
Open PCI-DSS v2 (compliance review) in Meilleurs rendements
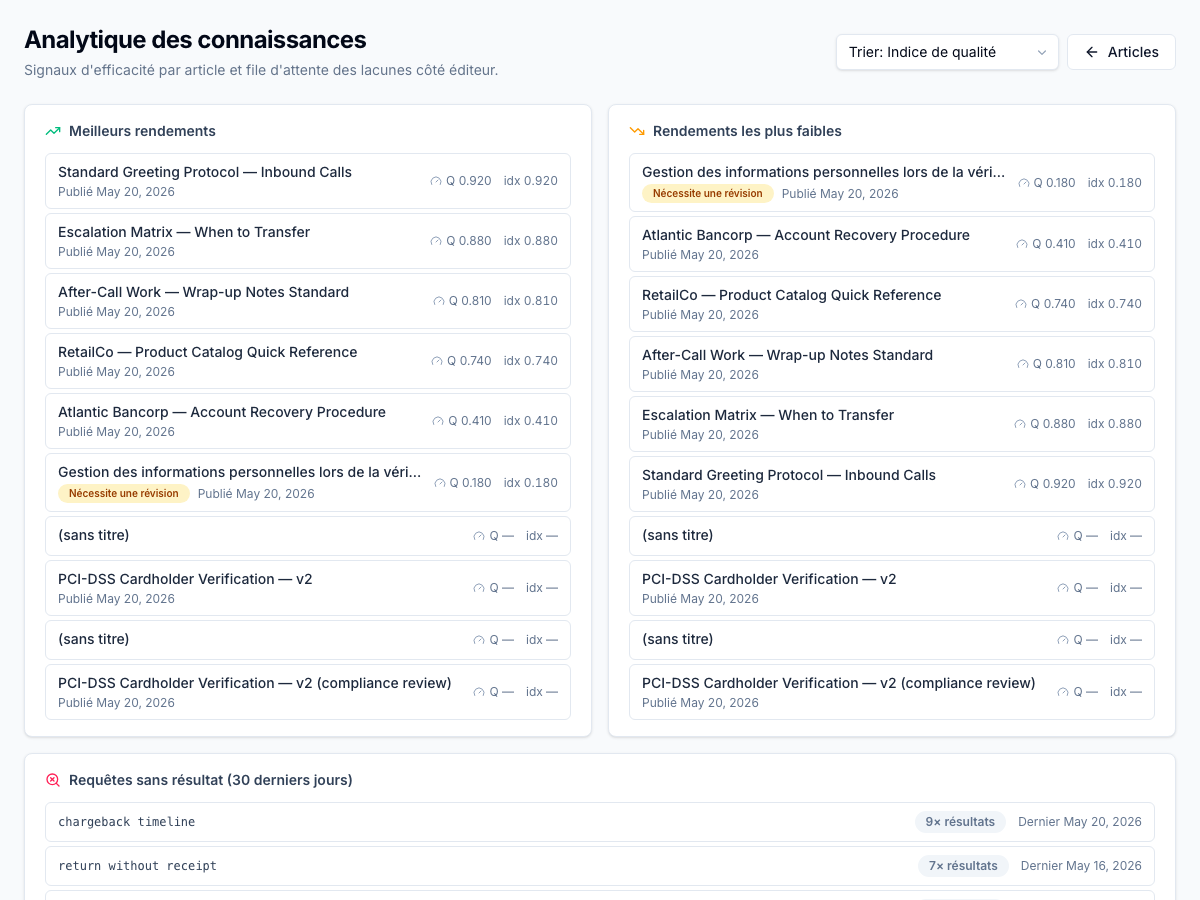click(x=308, y=692)
